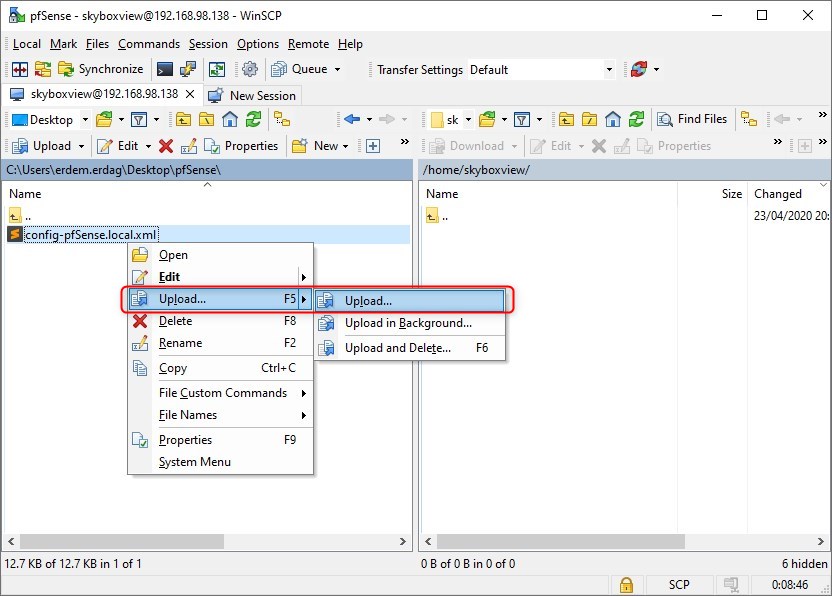Click the remote panel Open Directory icon

[487, 119]
